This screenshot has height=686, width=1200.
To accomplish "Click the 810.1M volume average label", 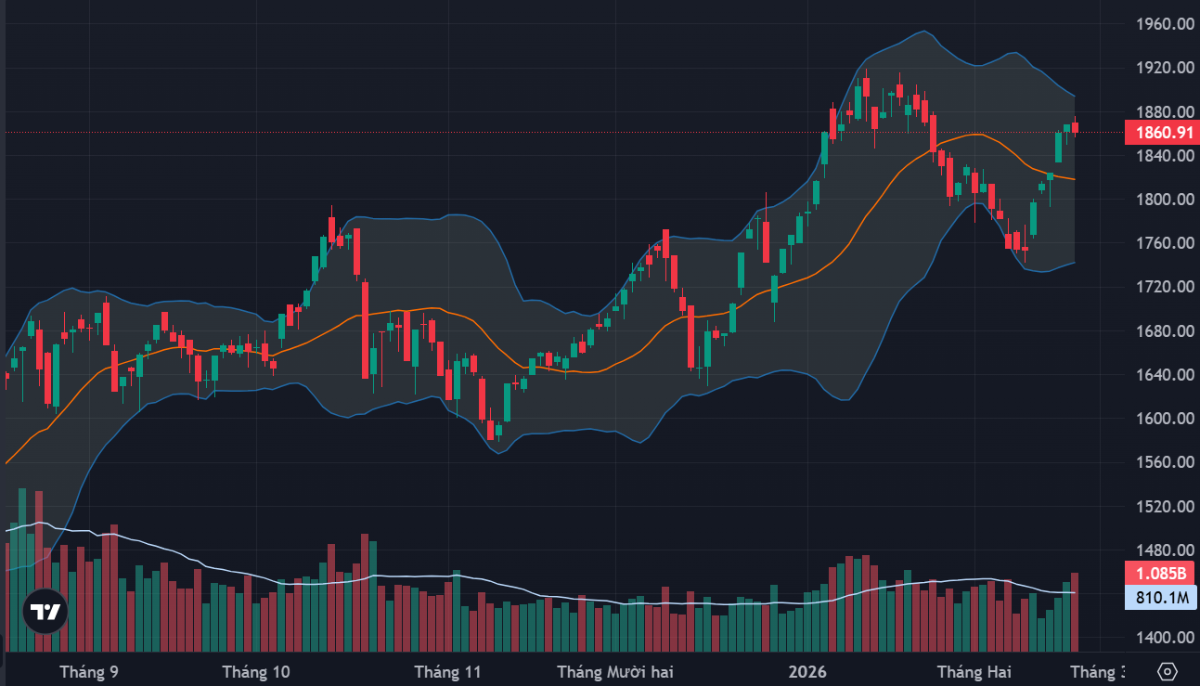I will pyautogui.click(x=1159, y=598).
